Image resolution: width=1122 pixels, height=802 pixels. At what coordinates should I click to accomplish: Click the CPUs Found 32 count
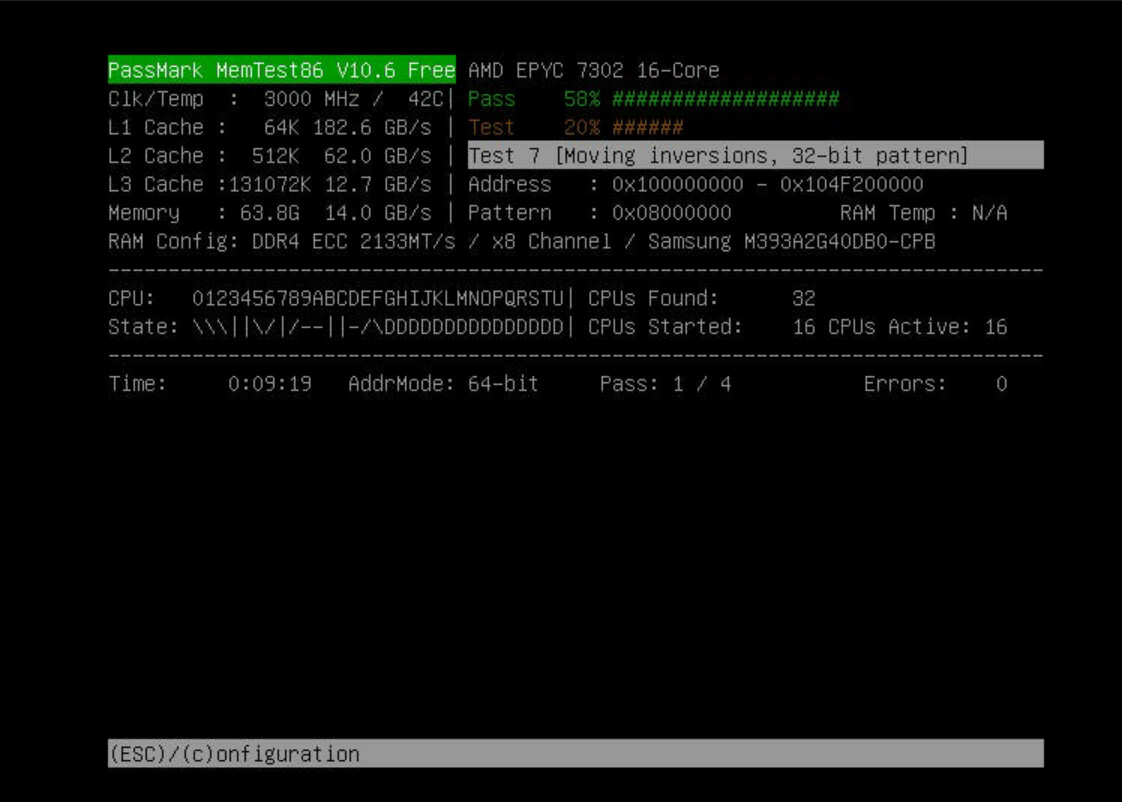(x=802, y=298)
